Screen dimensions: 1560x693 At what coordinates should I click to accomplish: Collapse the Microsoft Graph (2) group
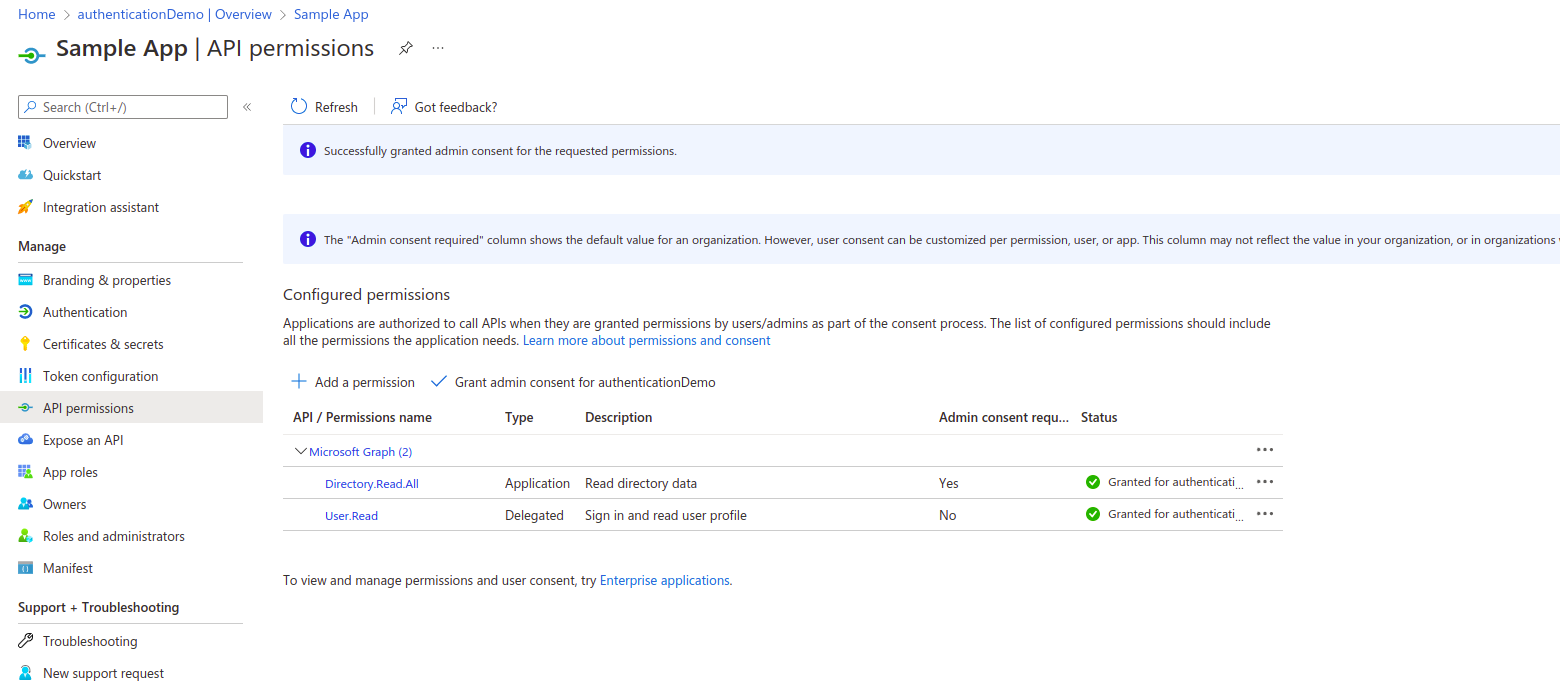coord(300,451)
